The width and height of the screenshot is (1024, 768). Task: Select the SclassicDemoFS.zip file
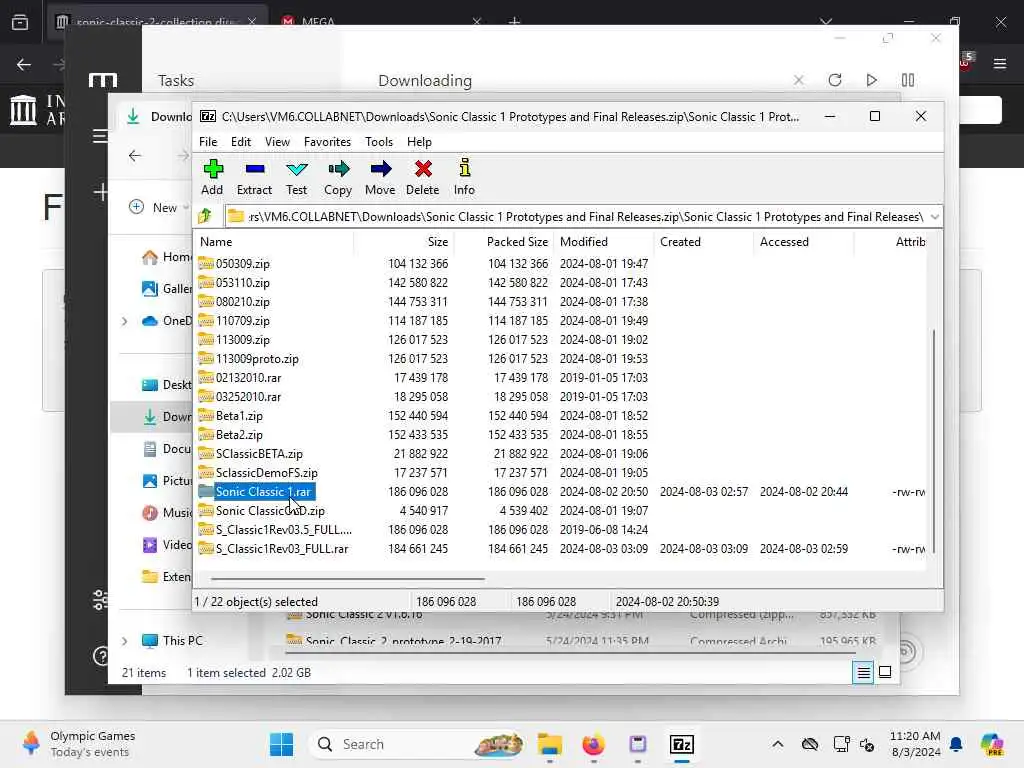[266, 473]
